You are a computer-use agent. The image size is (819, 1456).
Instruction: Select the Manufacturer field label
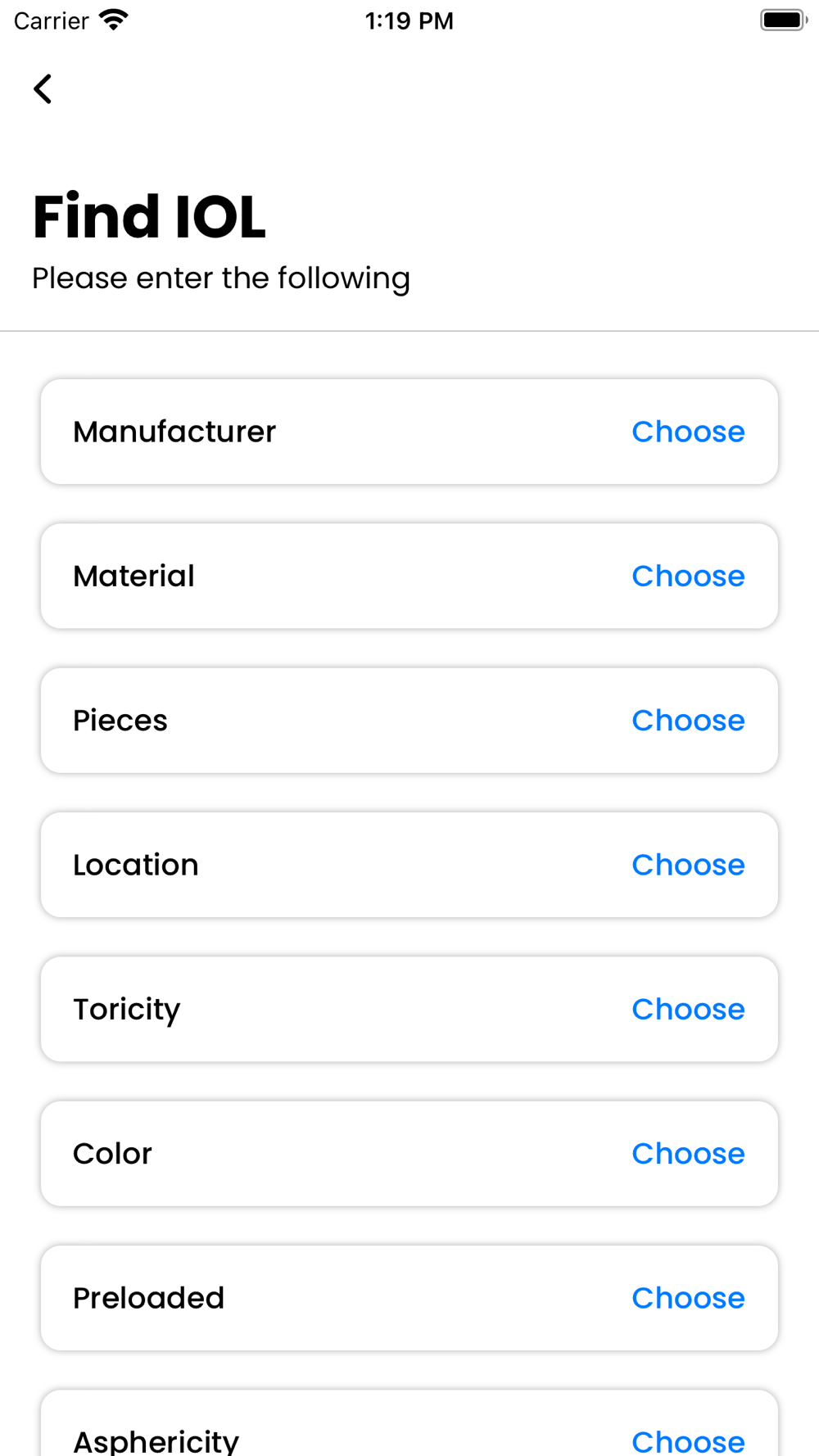pos(174,432)
